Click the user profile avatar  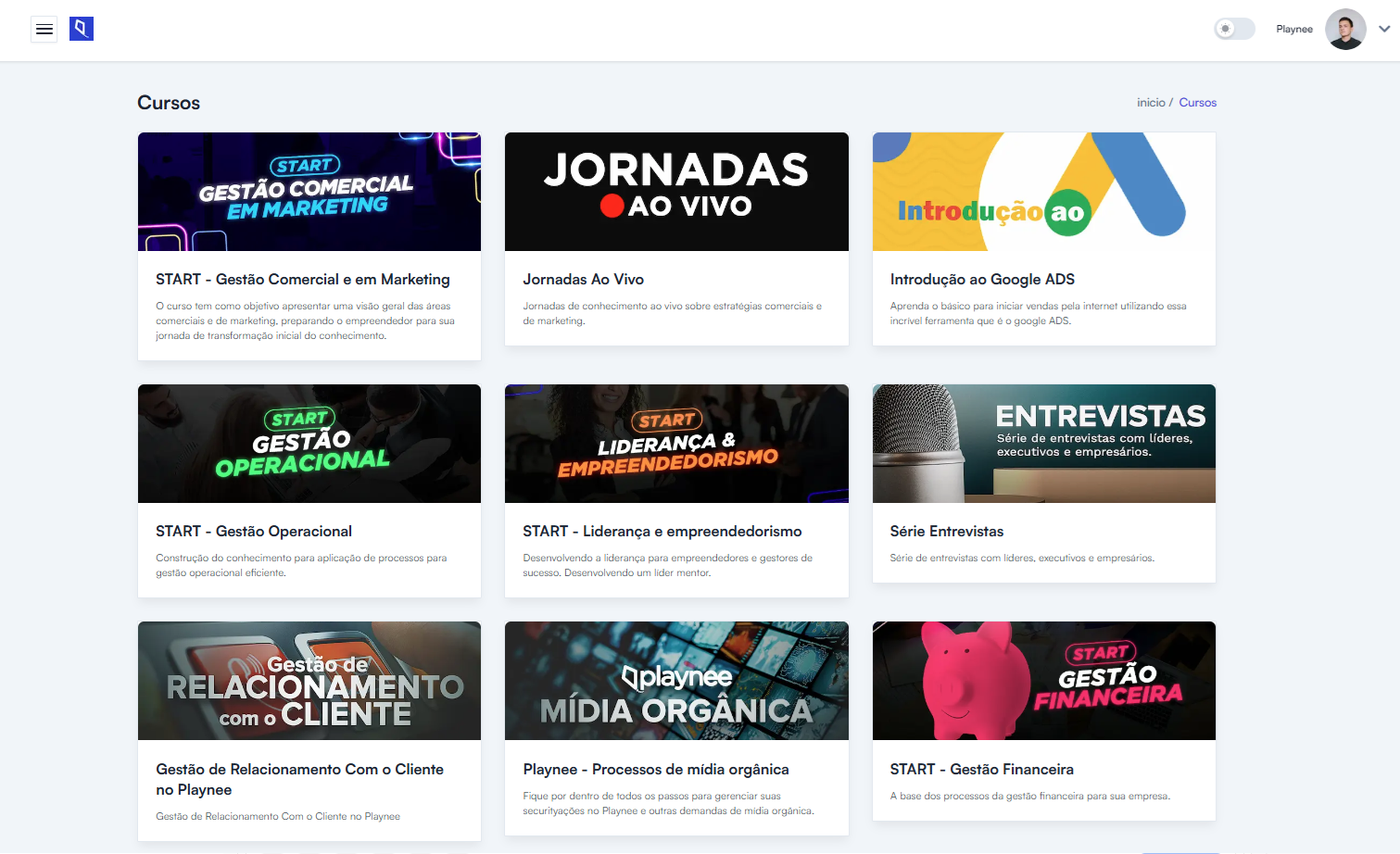coord(1345,29)
